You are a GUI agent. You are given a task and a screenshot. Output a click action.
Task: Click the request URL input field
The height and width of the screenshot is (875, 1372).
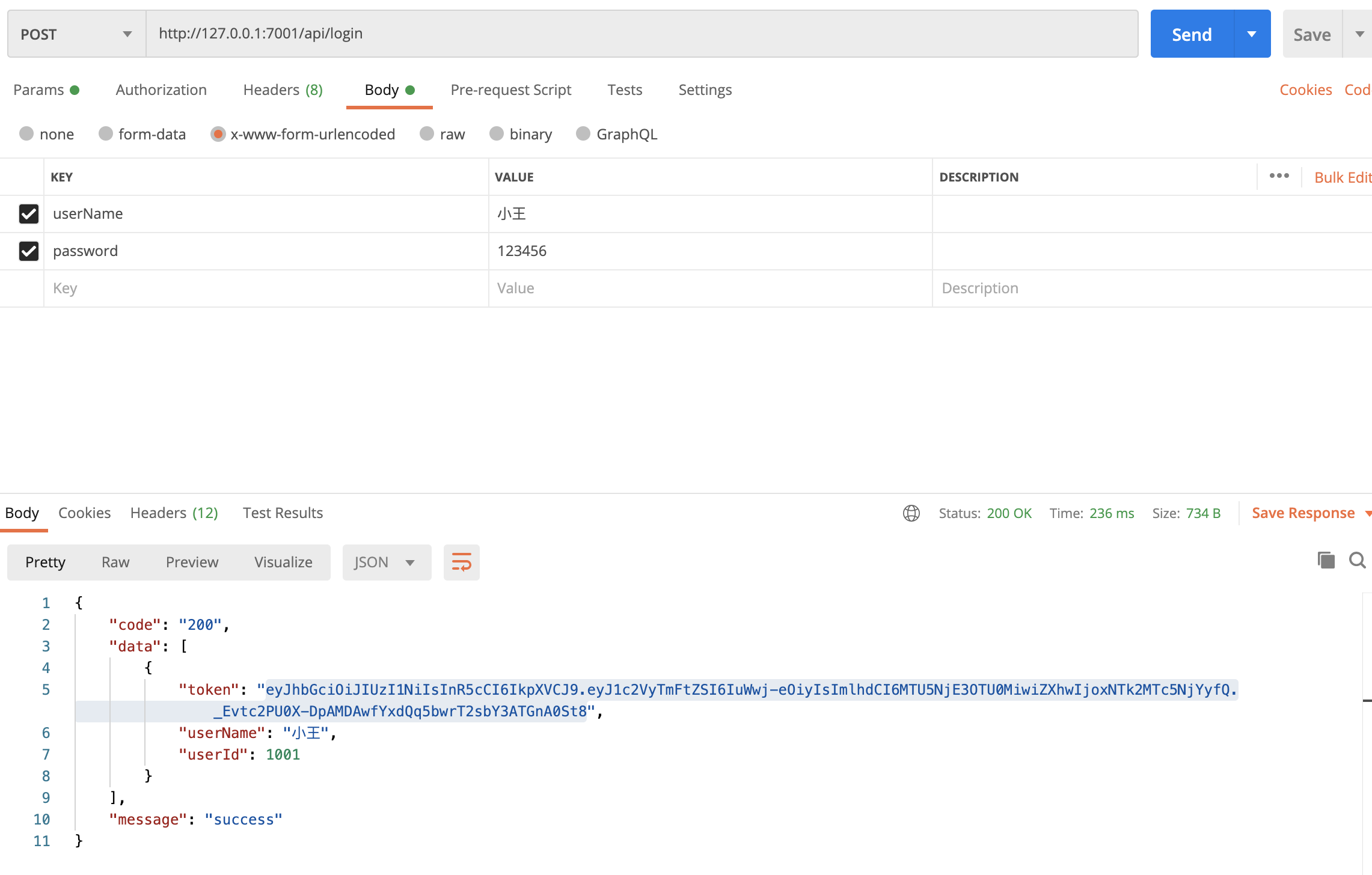coord(642,34)
